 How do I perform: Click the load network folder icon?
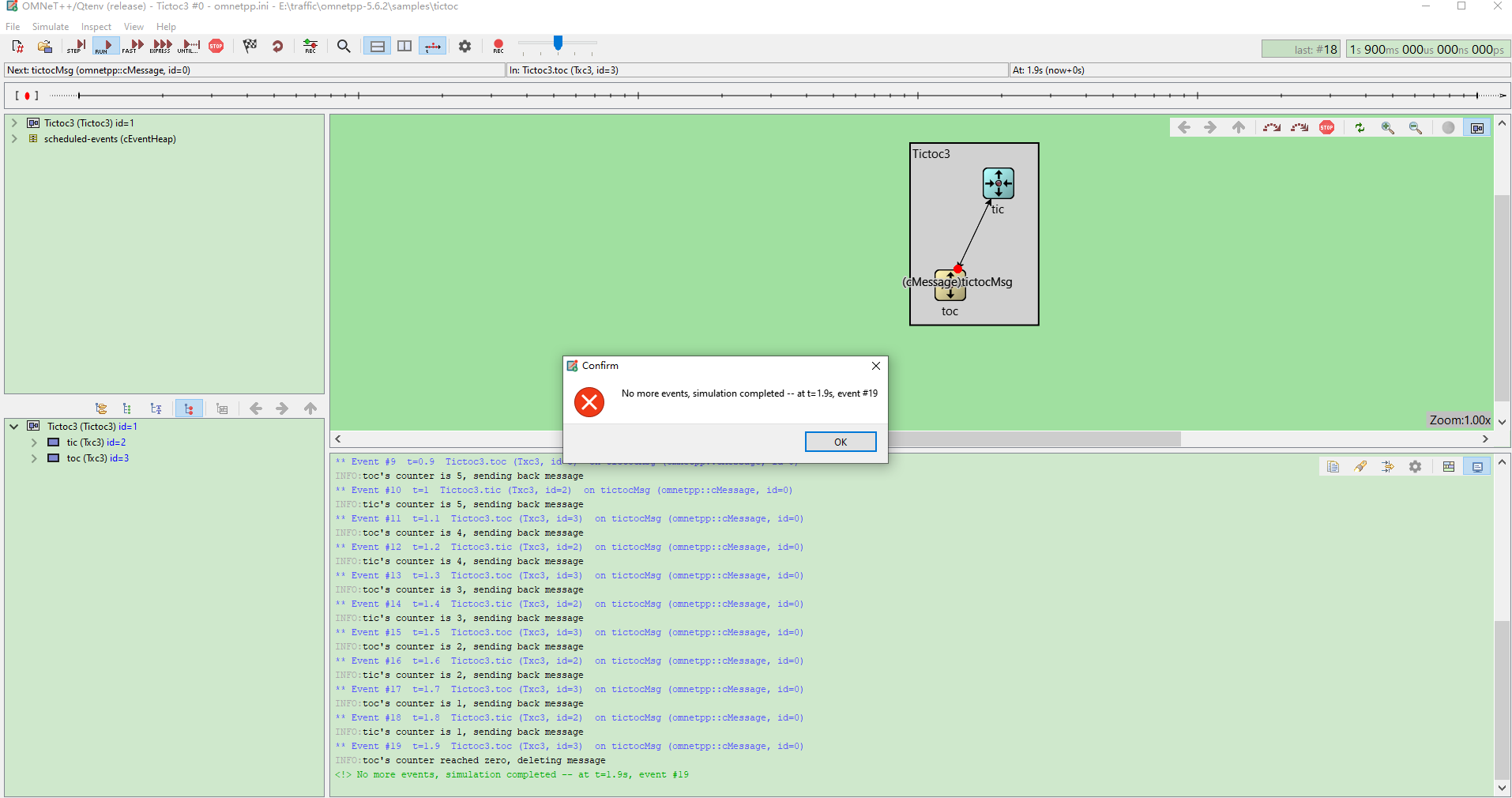45,47
